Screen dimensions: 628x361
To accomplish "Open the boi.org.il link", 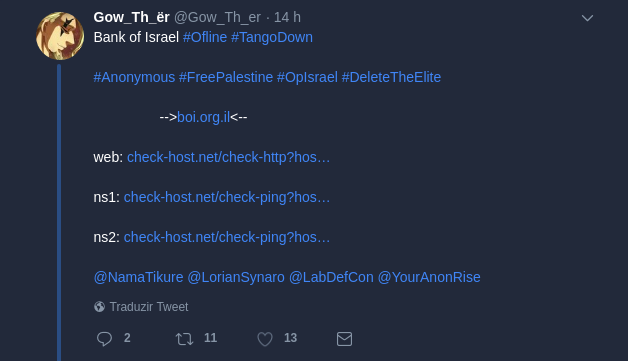I will (x=203, y=117).
